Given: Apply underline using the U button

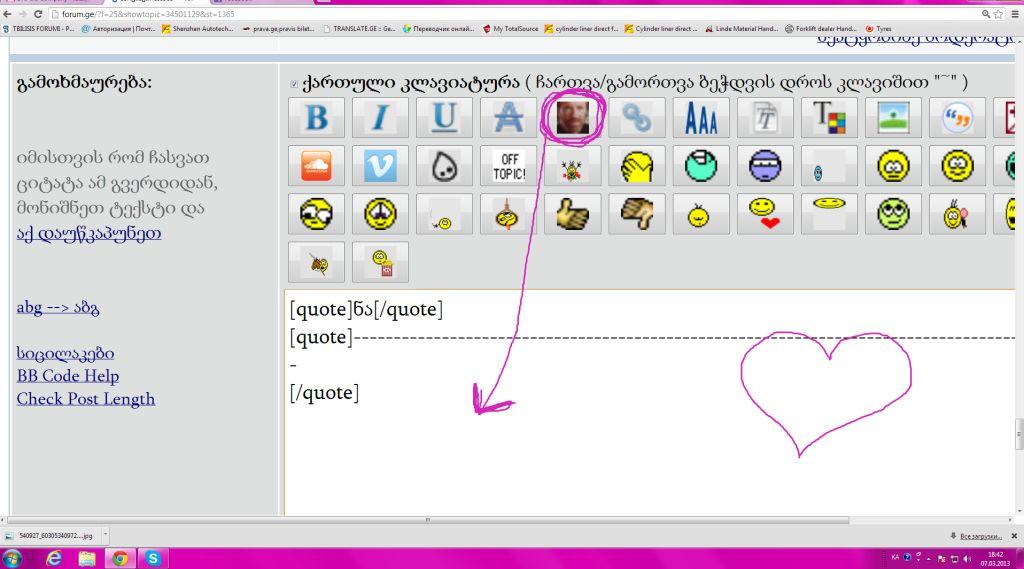Looking at the screenshot, I should point(444,118).
